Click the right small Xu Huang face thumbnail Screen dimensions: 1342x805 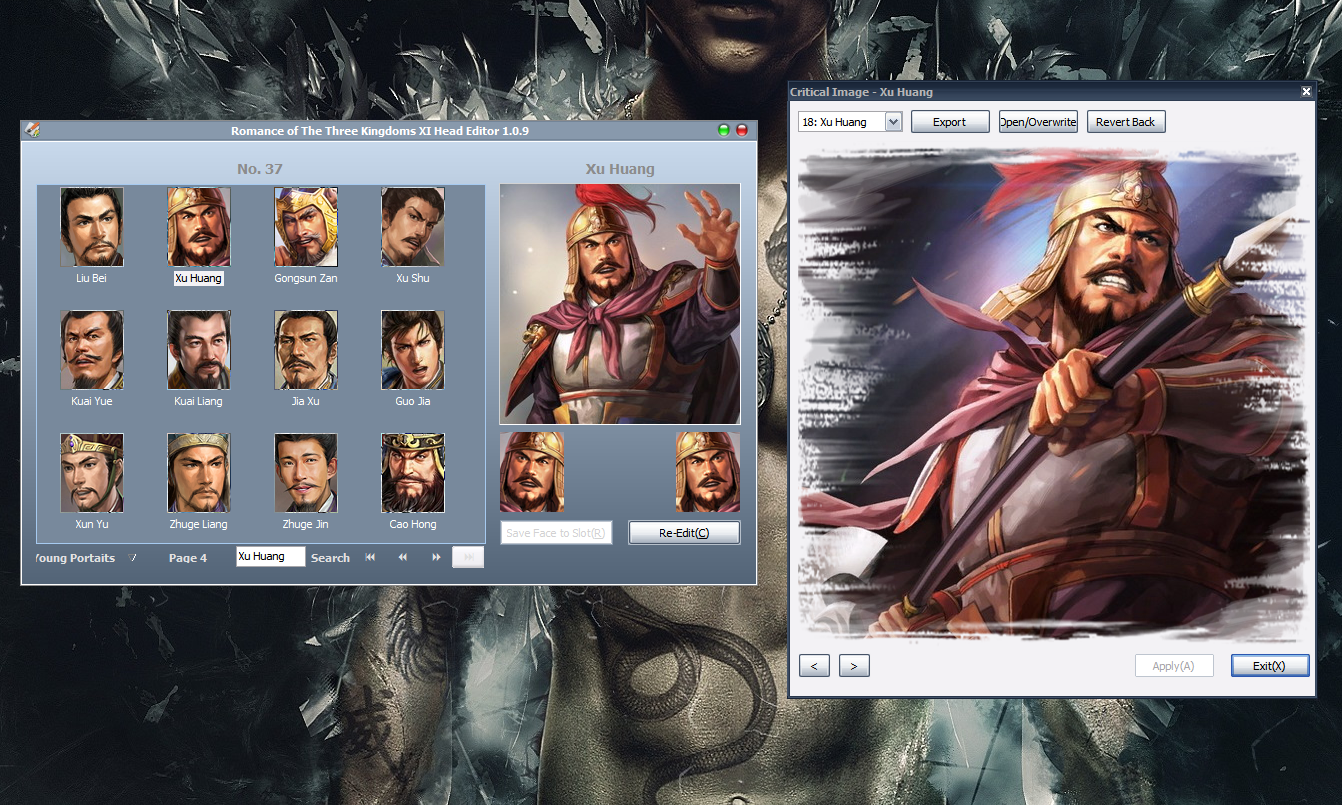pyautogui.click(x=708, y=472)
